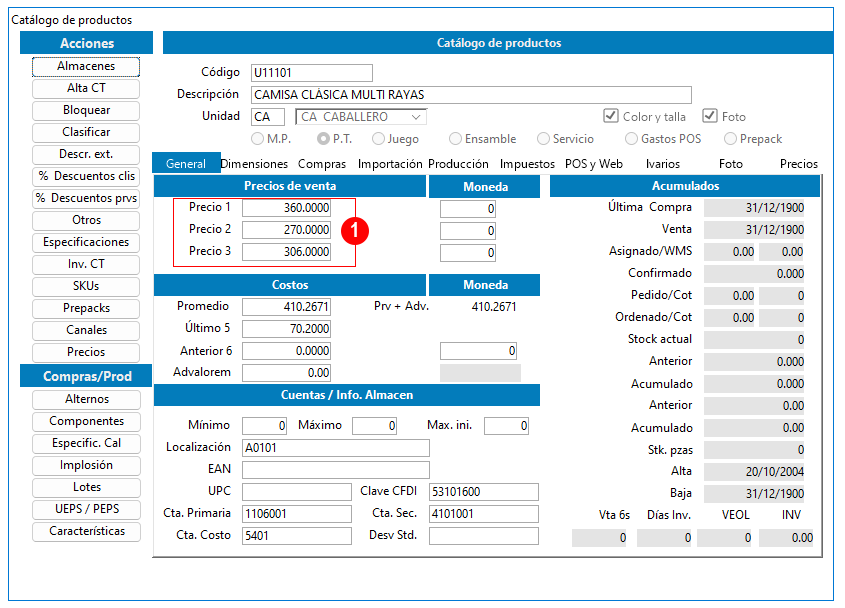Screen dimensions: 845x608
Task: Click the Clave CFDI field 53101600
Action: click(484, 492)
